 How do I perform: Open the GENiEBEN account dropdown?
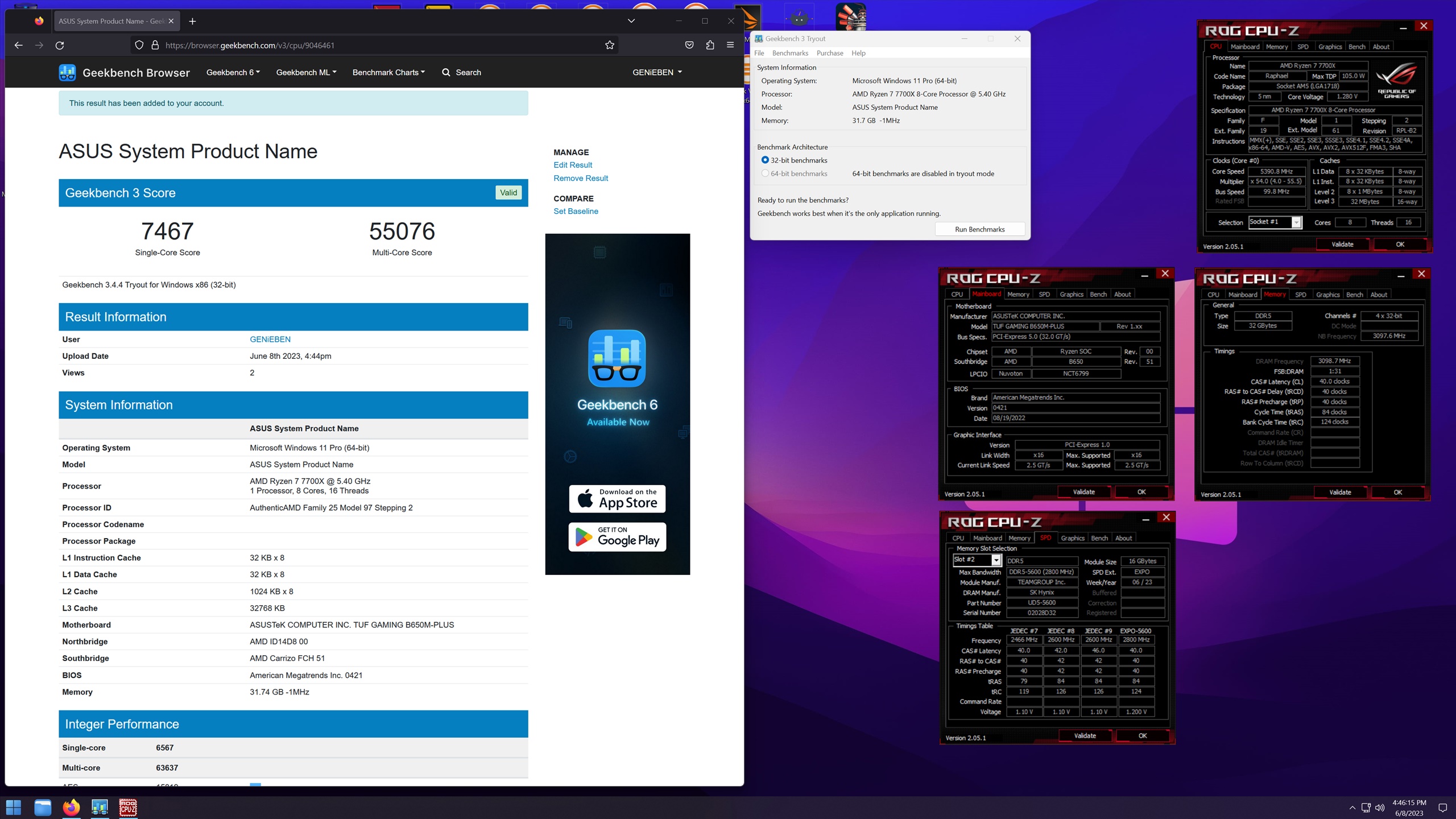657,72
